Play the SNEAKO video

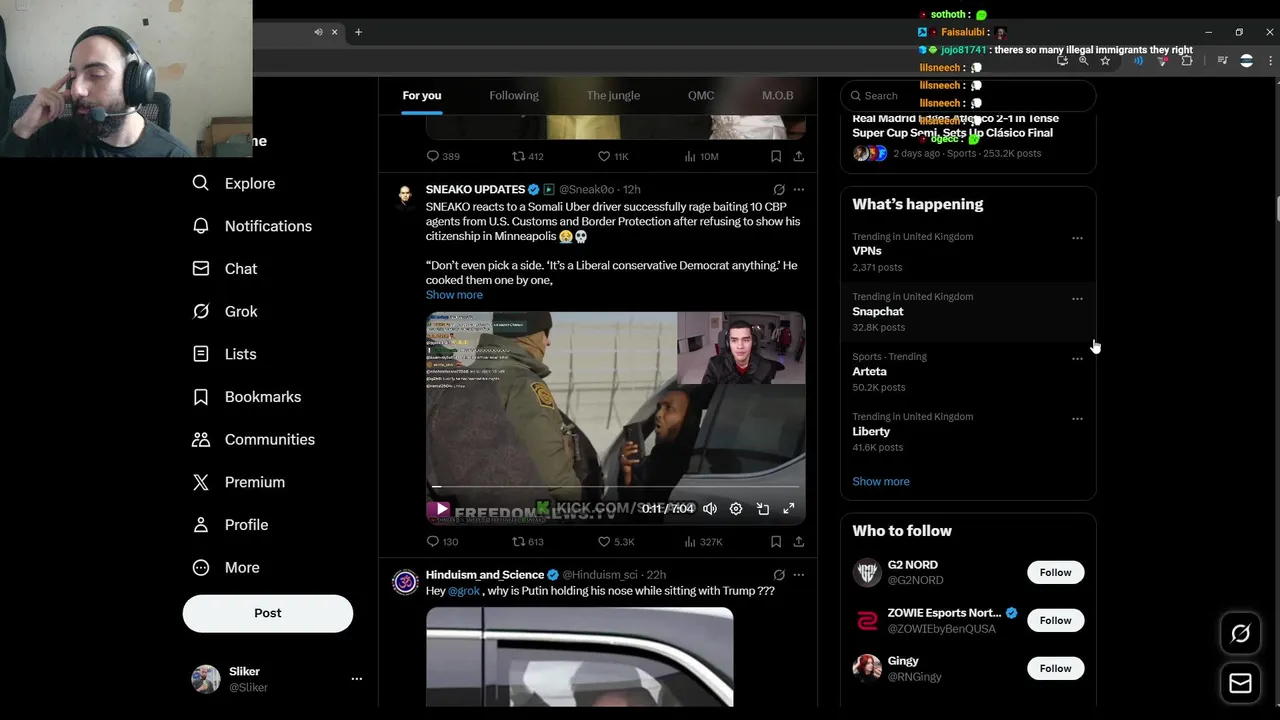click(441, 509)
